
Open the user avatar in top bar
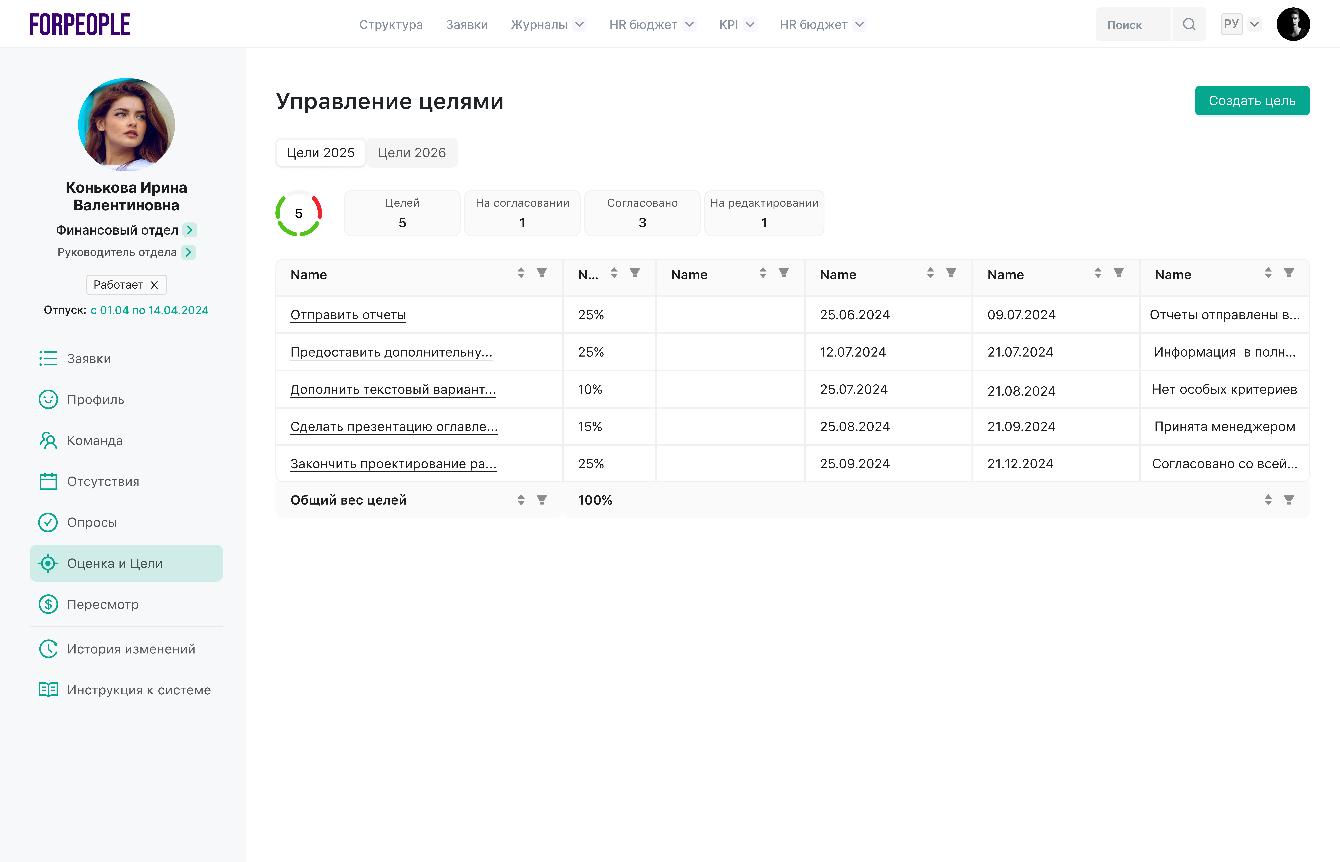(x=1293, y=25)
